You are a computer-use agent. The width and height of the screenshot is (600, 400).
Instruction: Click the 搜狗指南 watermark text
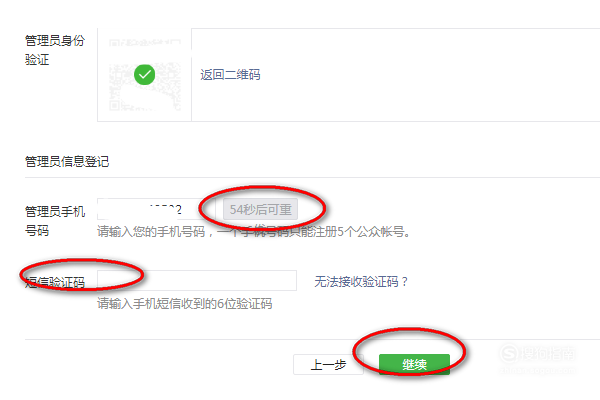click(548, 353)
